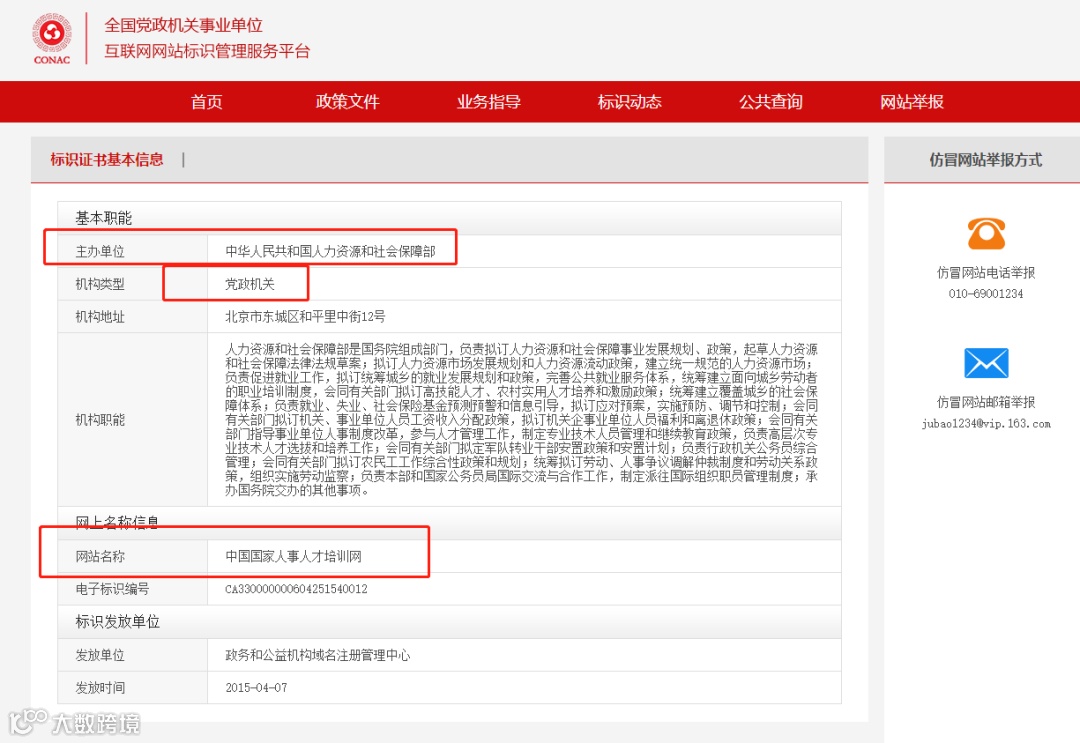Image resolution: width=1080 pixels, height=743 pixels.
Task: Click the date 2015-04-07
Action: 256,687
